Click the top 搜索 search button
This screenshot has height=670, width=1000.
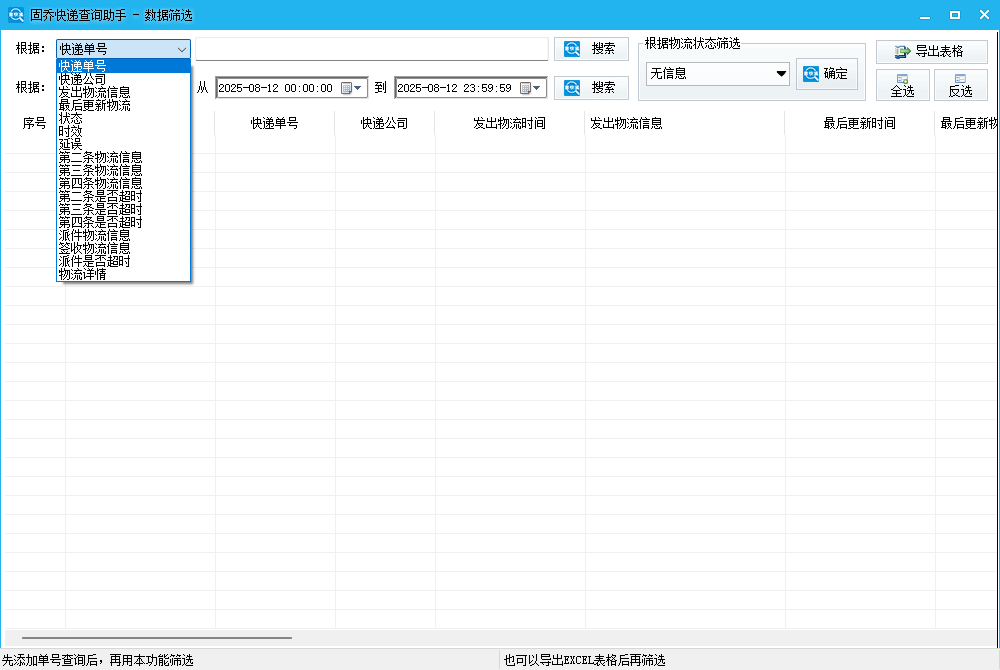coord(591,49)
